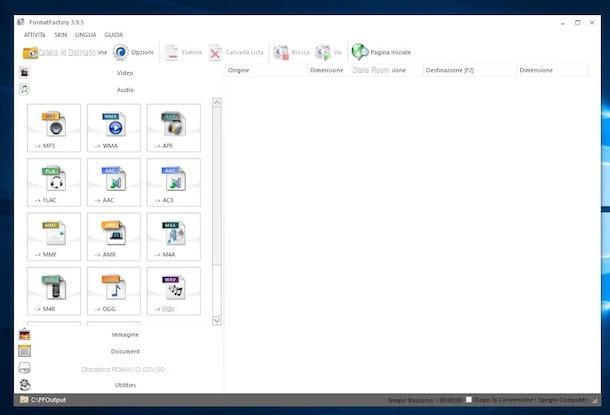Click the Blocca toolbar button
Screen dimensions: 610x415
(291, 52)
